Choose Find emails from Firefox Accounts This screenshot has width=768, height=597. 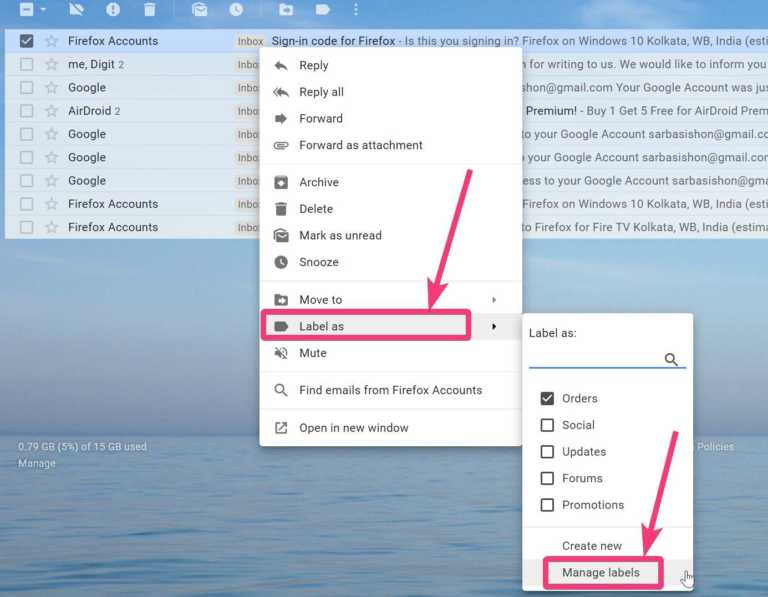[x=390, y=390]
